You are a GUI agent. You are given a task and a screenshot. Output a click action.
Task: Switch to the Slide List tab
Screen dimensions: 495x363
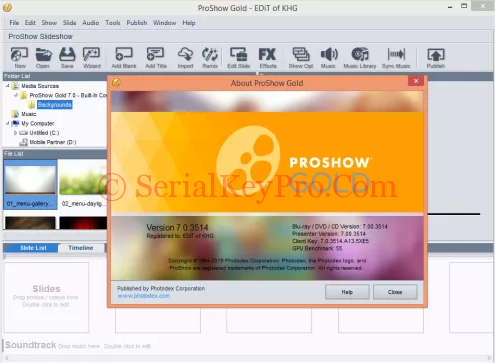[x=33, y=248]
